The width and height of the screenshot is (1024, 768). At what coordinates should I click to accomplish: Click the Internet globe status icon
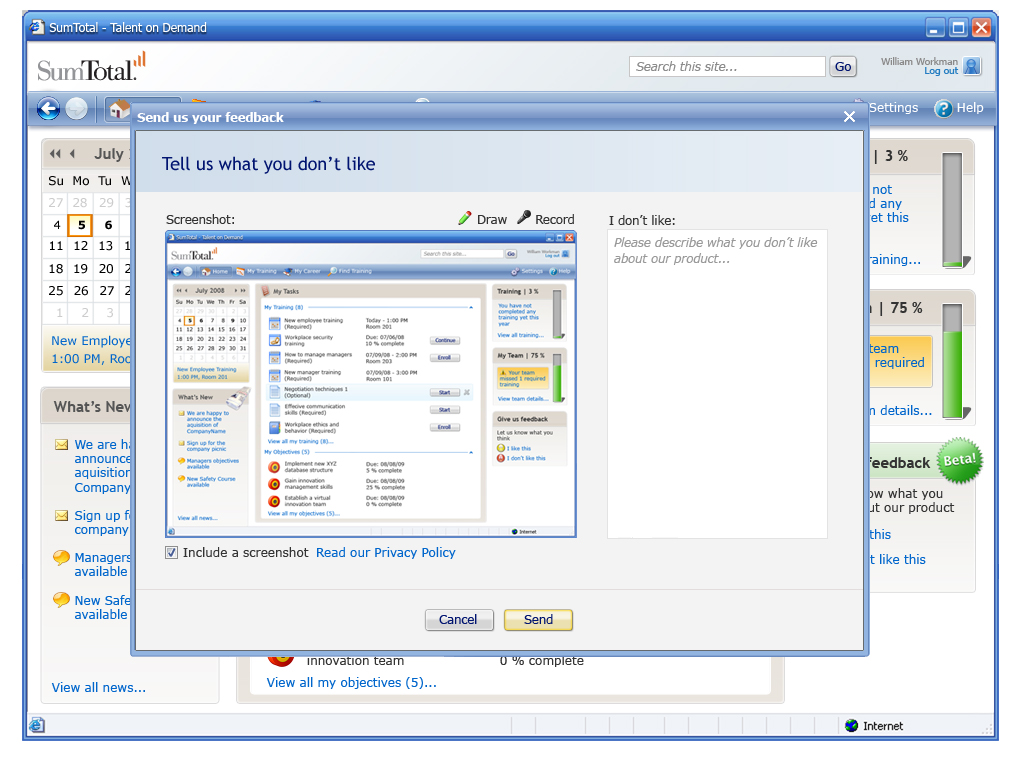click(852, 726)
